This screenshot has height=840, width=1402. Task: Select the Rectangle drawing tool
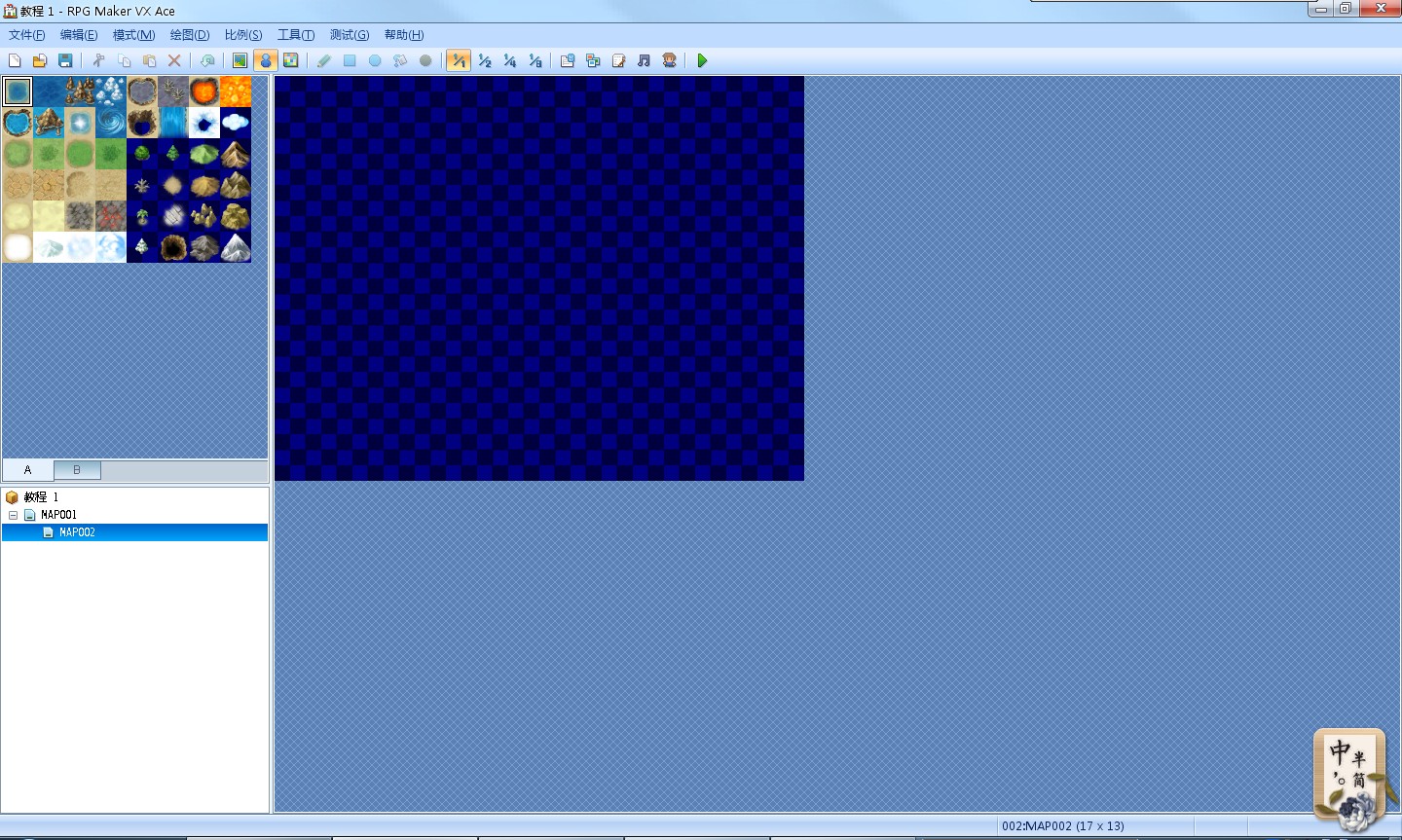coord(350,60)
